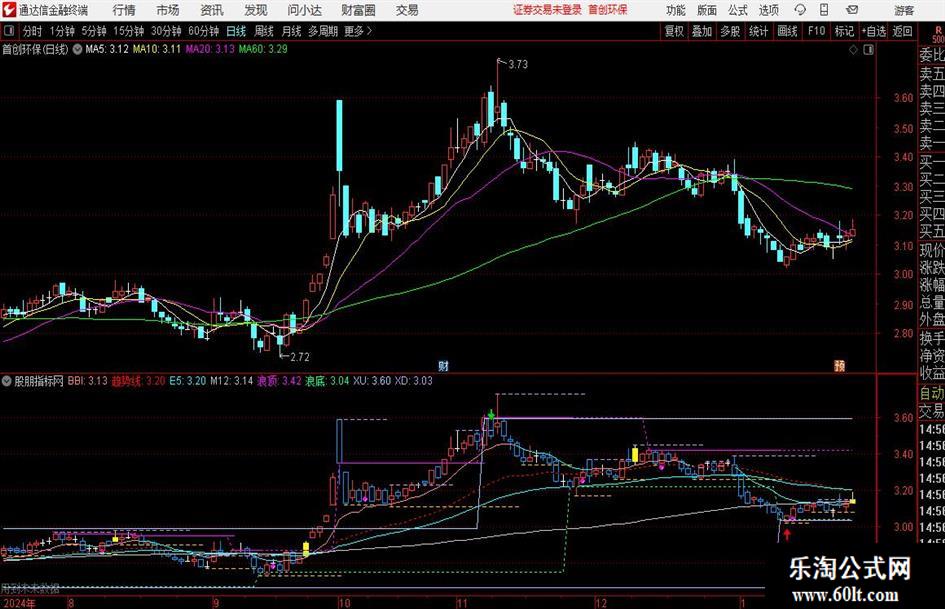This screenshot has height=609, width=945.
Task: Activate the 画线 drawing tool button
Action: click(787, 31)
